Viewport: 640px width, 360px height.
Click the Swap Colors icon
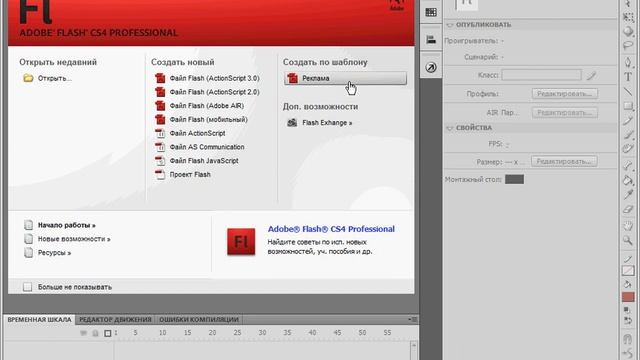coord(628,320)
